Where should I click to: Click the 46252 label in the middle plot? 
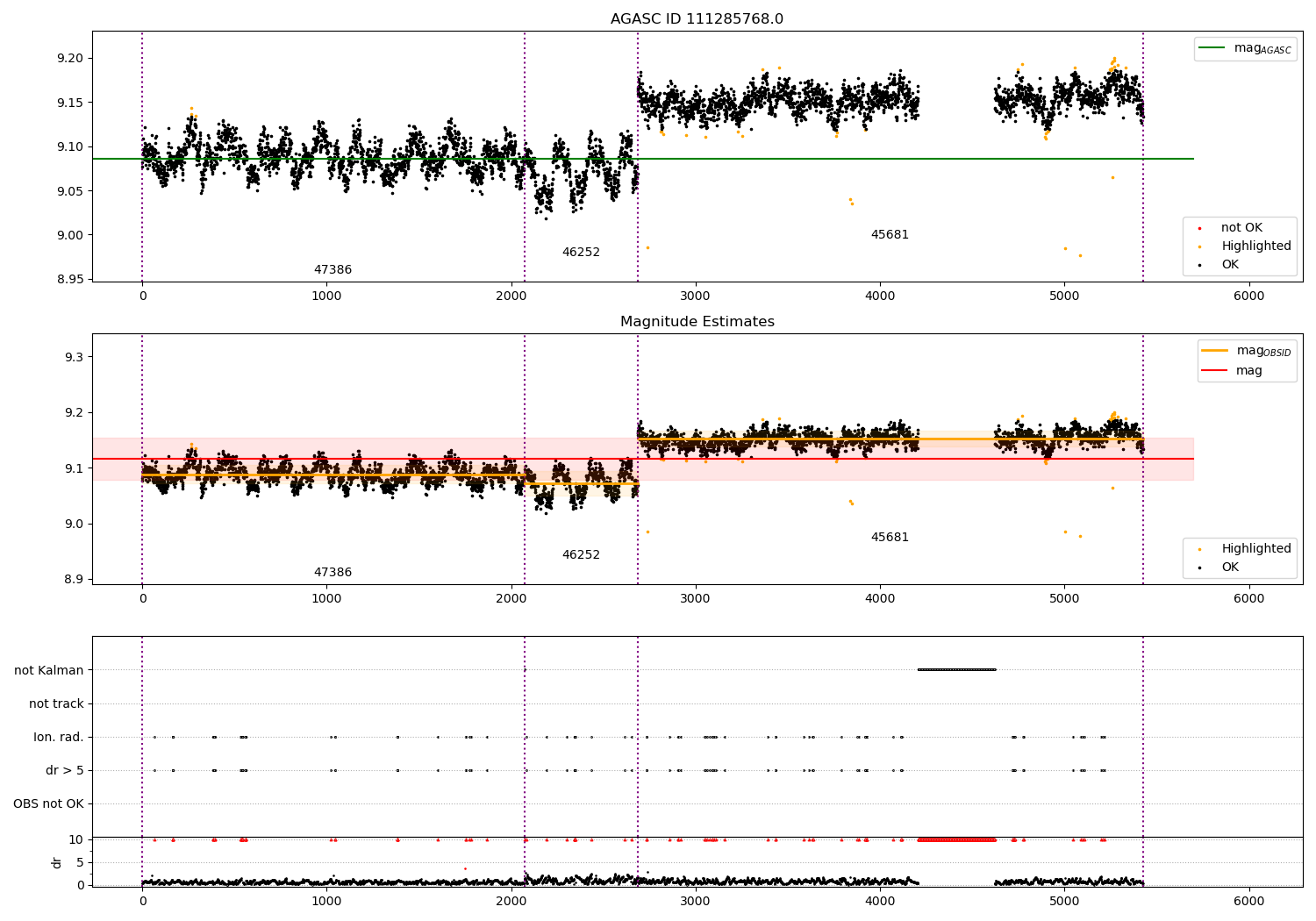pos(581,555)
